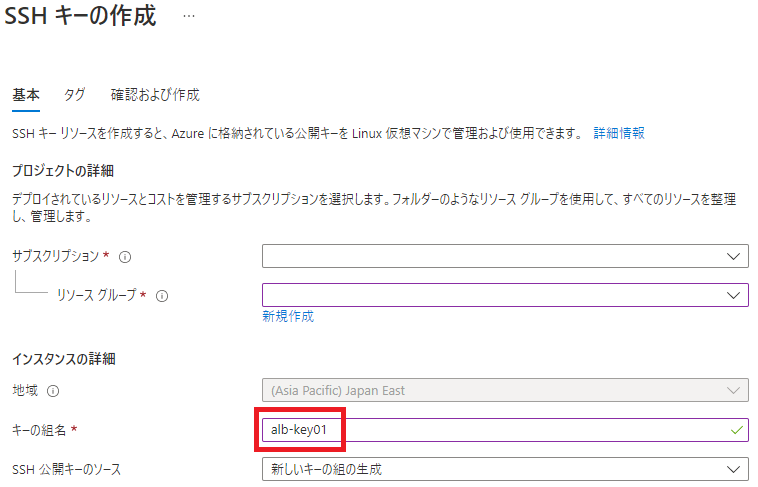
Task: Select the 基本 tab
Action: coord(26,95)
